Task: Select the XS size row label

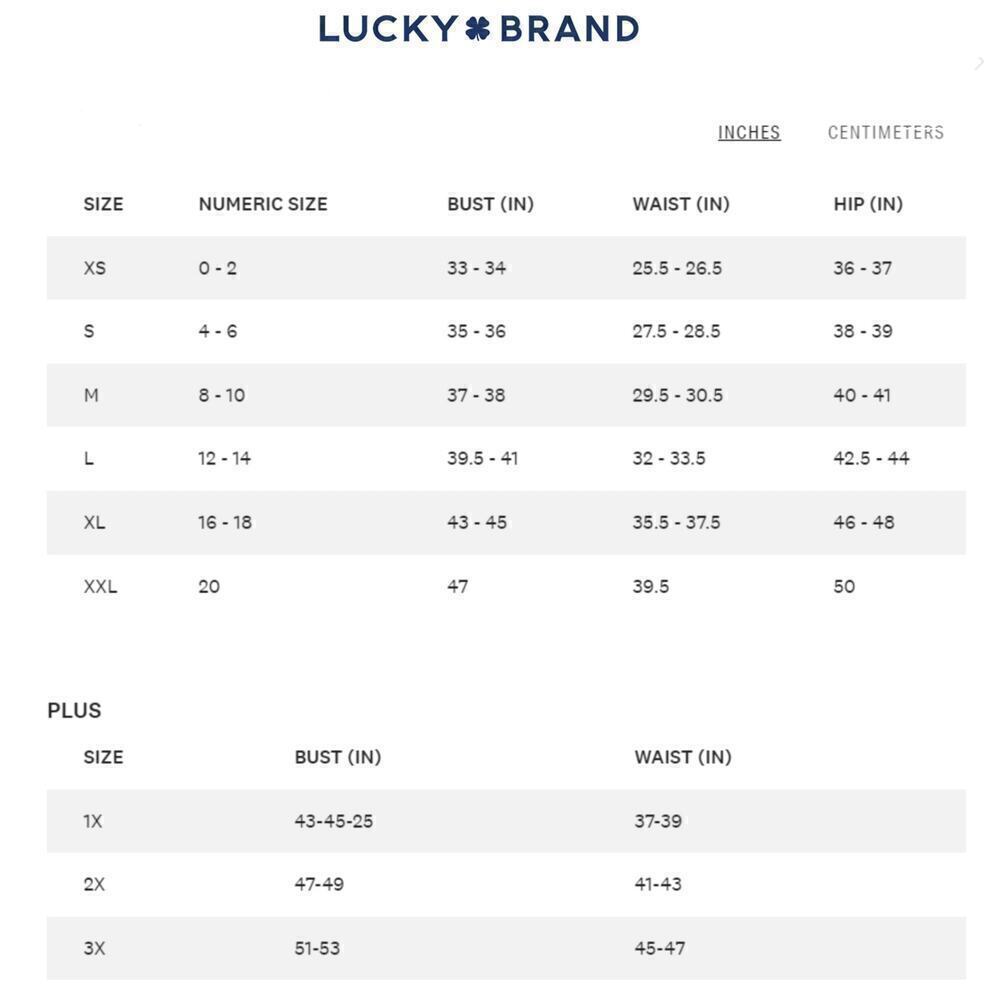Action: (94, 268)
